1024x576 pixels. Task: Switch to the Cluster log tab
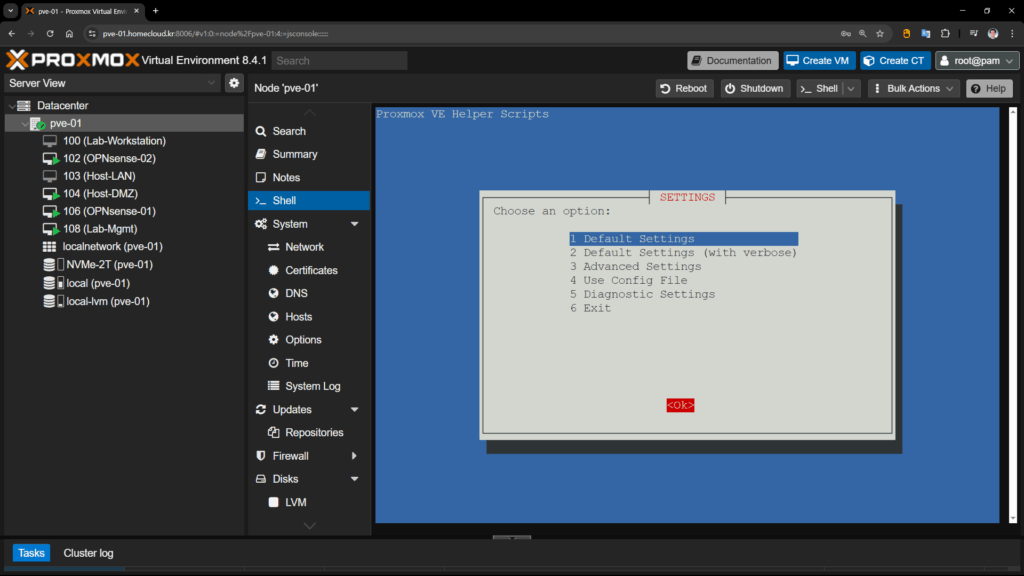(x=88, y=553)
